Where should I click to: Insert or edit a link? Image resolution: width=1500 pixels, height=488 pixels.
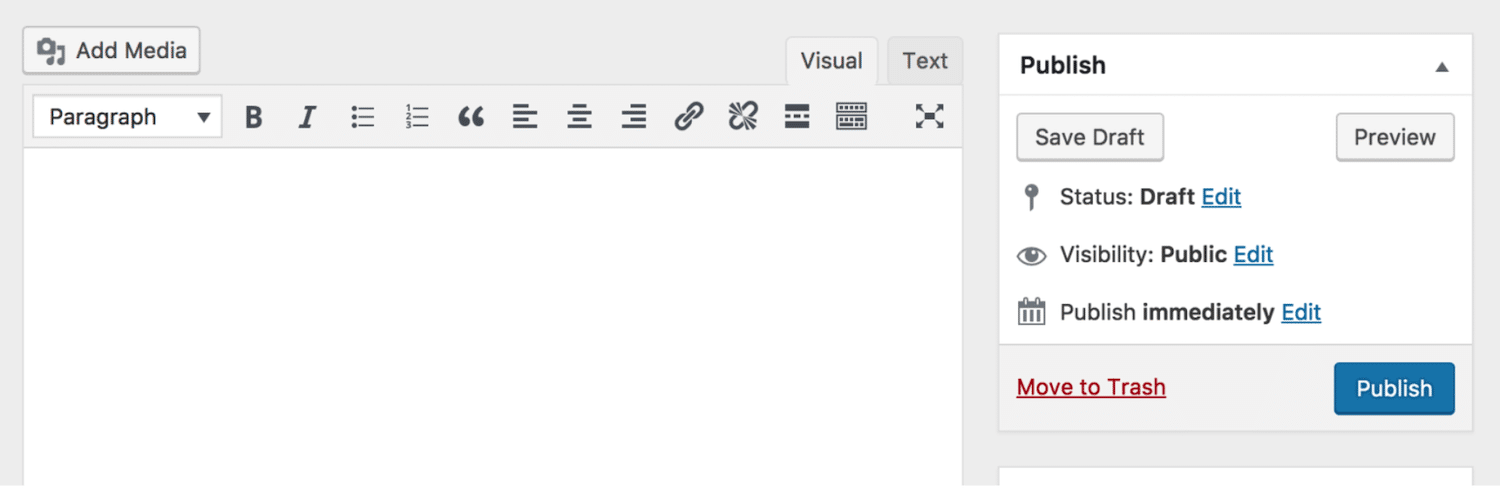[688, 117]
